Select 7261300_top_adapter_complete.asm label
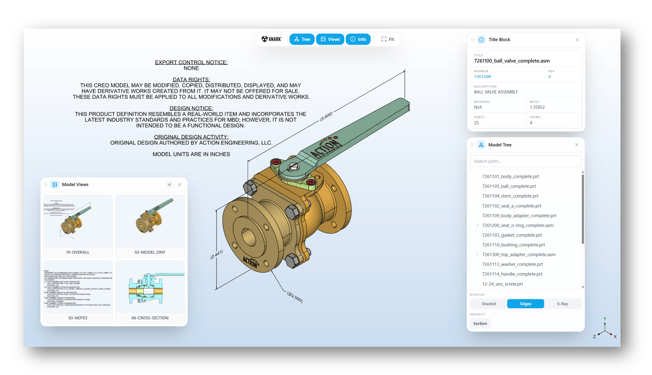 [x=519, y=254]
